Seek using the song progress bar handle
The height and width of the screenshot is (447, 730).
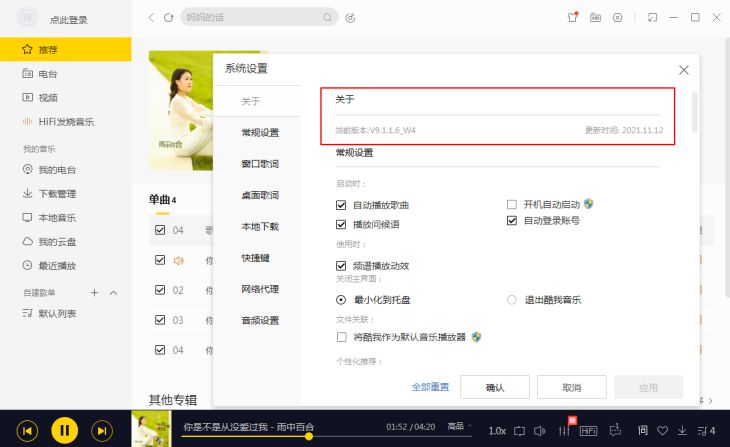pos(309,436)
